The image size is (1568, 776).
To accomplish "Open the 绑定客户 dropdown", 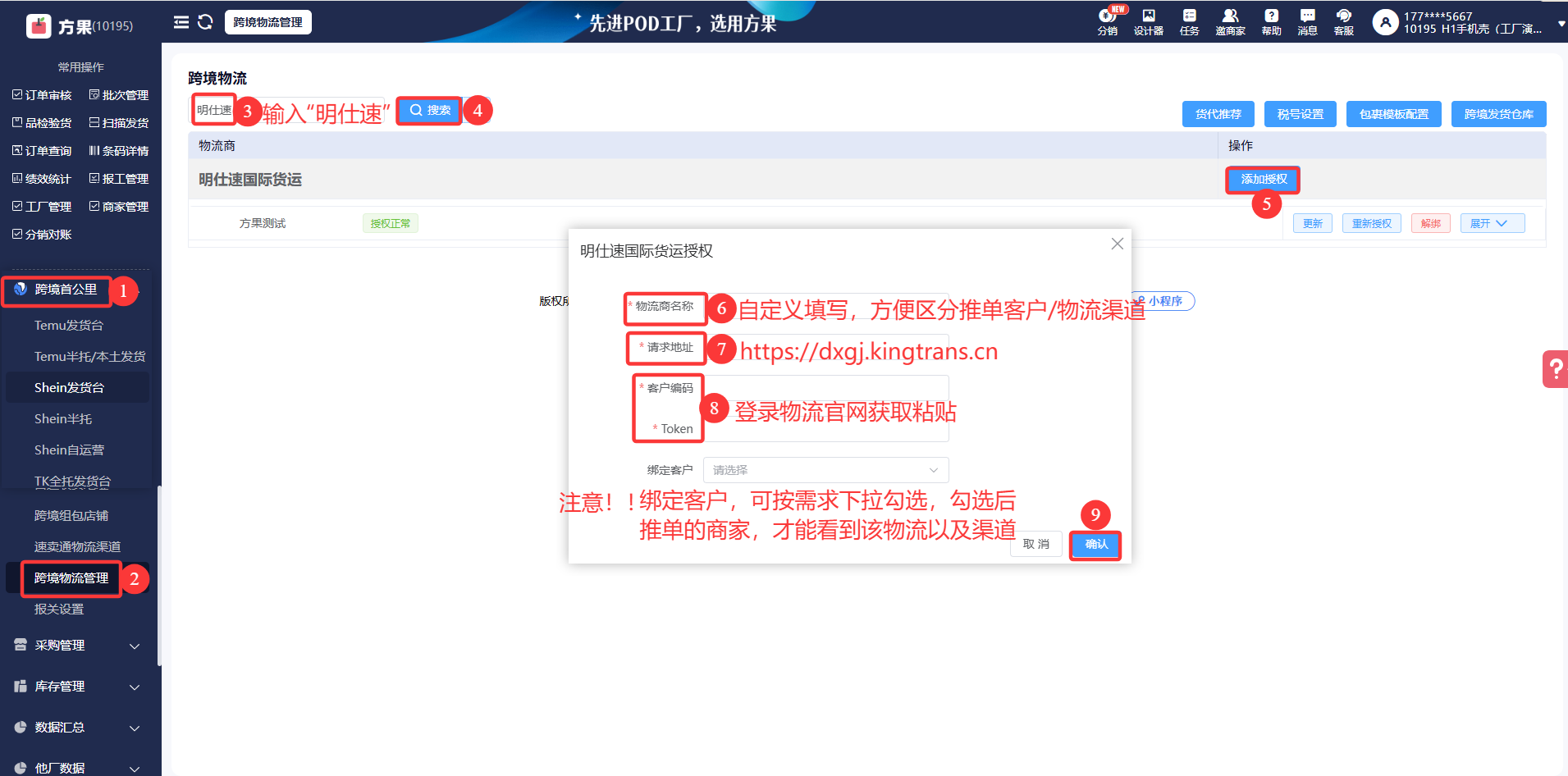I will (x=825, y=470).
